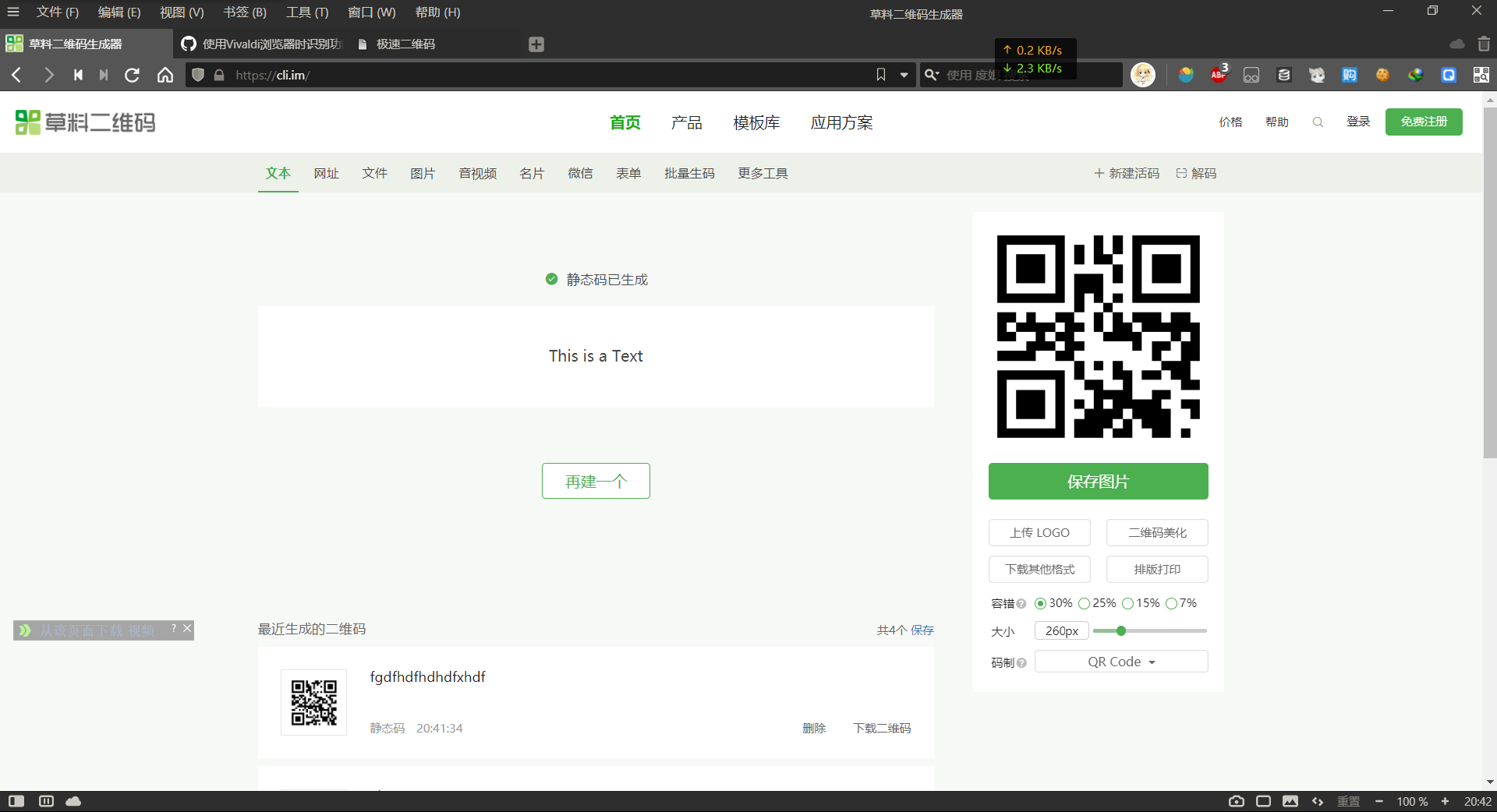
Task: Click the 上传 LOGO button
Action: coord(1039,533)
